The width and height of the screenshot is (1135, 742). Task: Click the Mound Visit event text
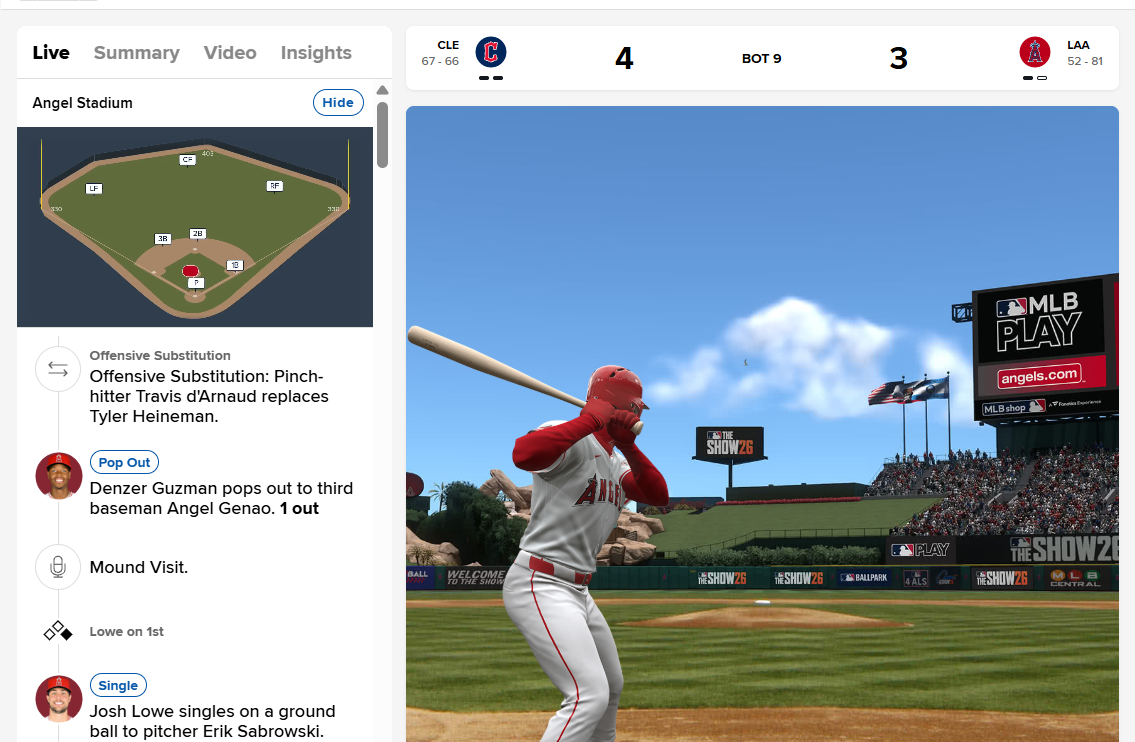tap(139, 567)
